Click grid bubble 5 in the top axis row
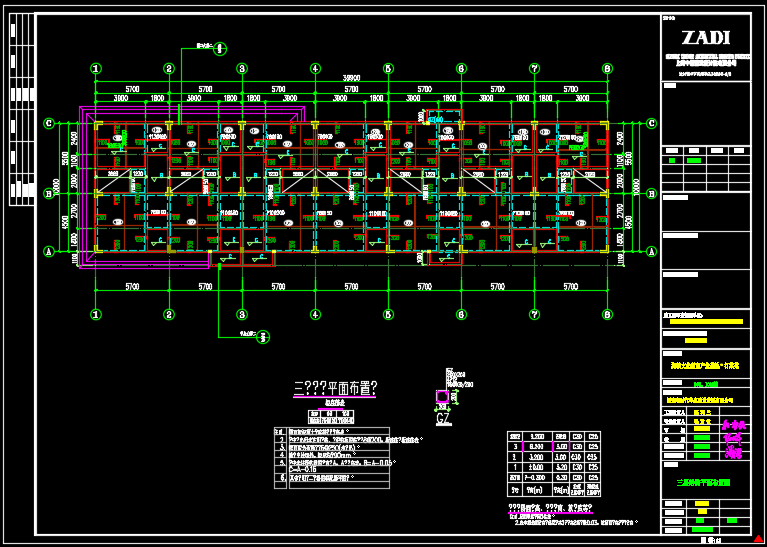 click(x=388, y=68)
